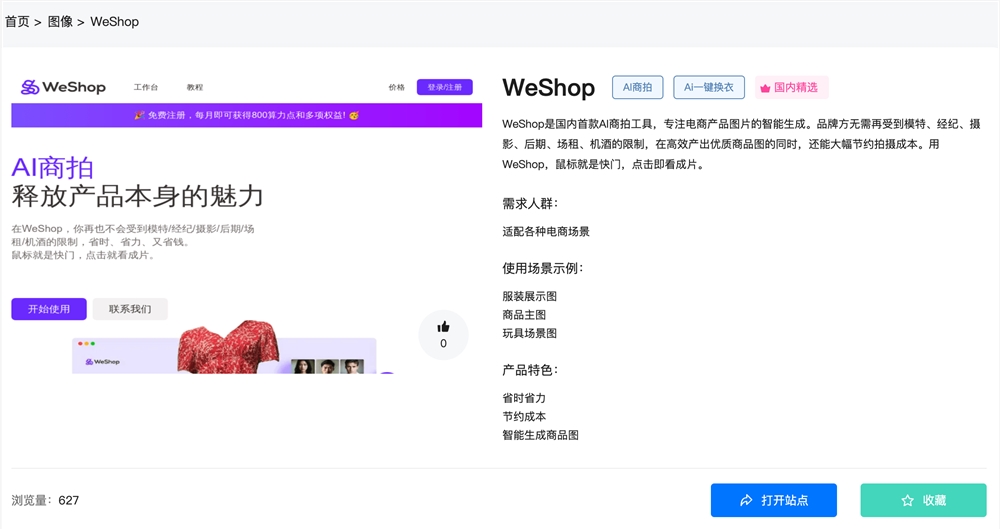Screen dimensions: 1000x529
Task: Click the 联系我们 button
Action: [130, 309]
